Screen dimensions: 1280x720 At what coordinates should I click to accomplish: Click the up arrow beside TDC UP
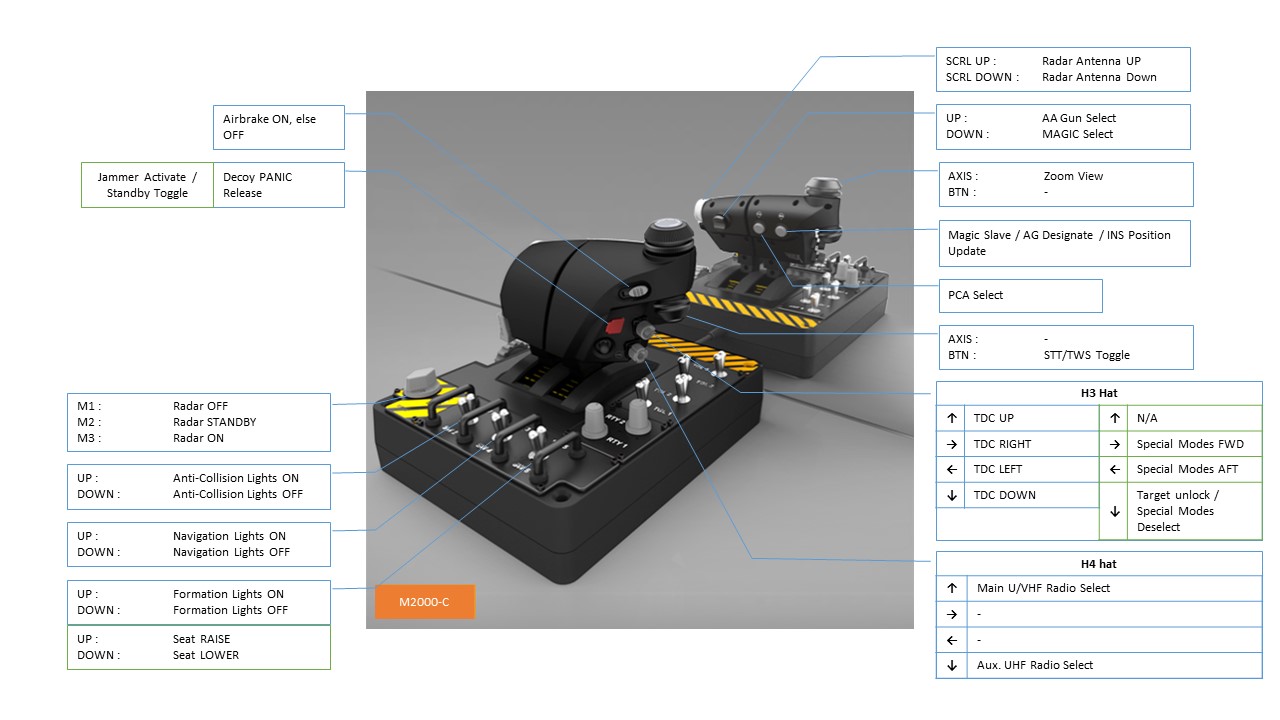click(x=952, y=418)
